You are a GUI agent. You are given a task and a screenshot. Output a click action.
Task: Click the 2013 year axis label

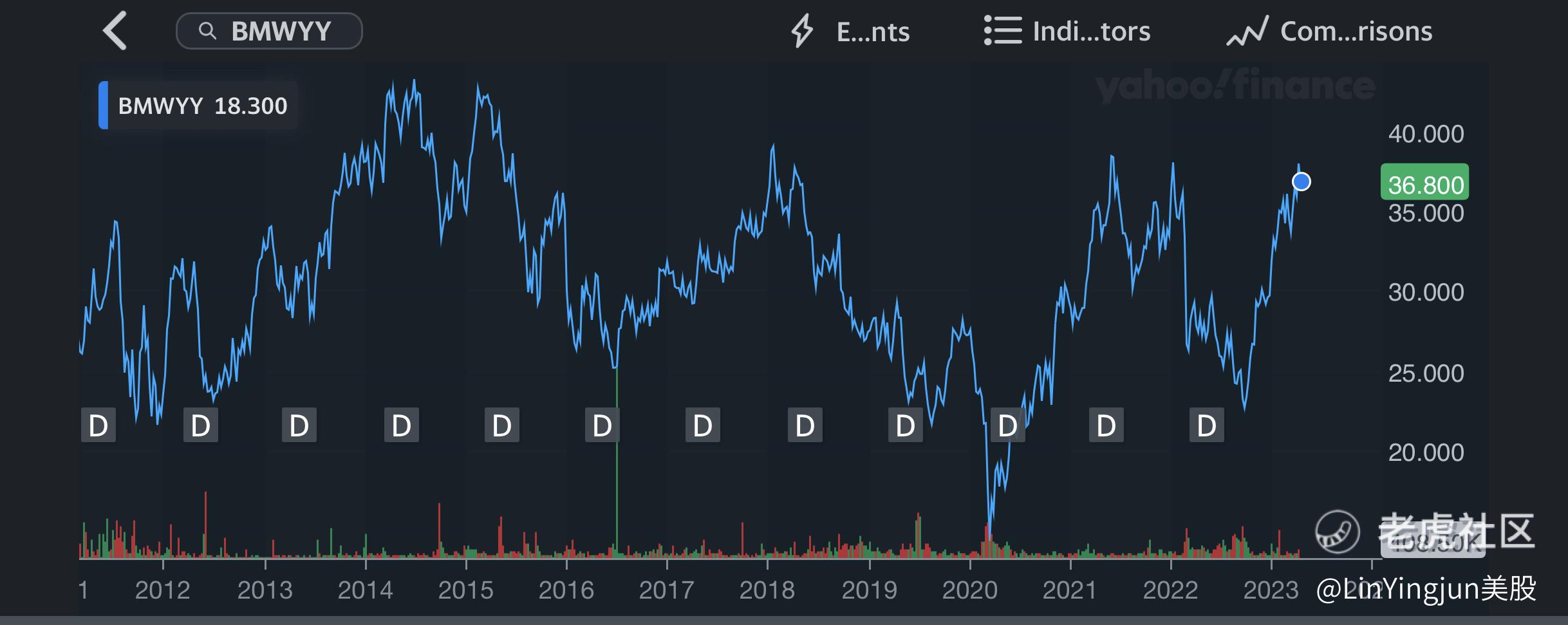pyautogui.click(x=265, y=590)
